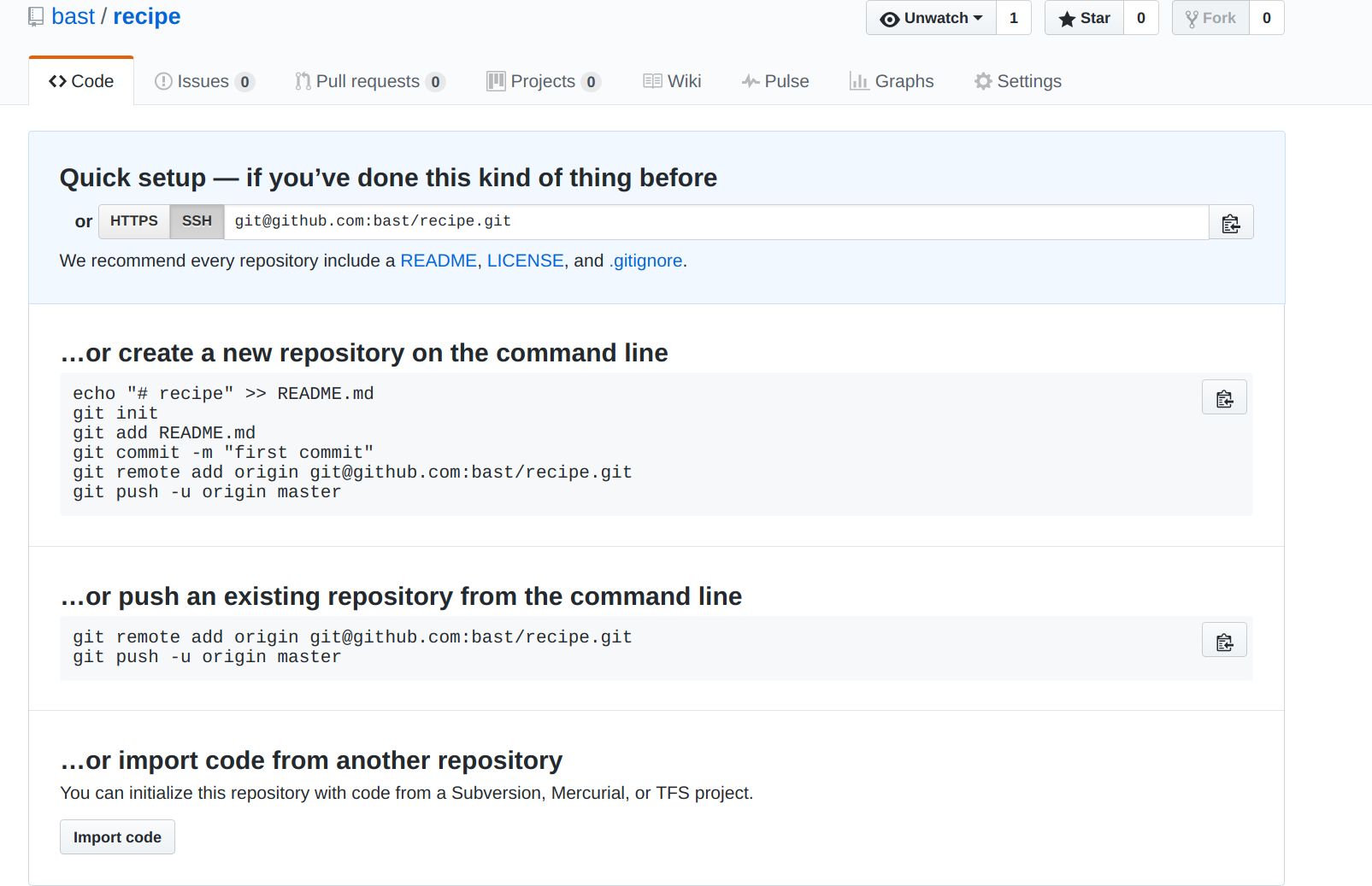Click the README link

[x=439, y=261]
